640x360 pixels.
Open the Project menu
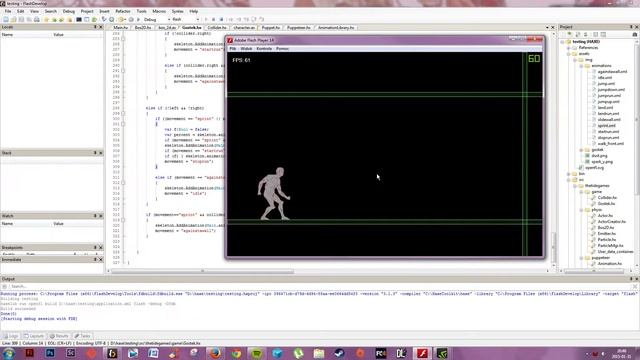pyautogui.click(x=87, y=11)
